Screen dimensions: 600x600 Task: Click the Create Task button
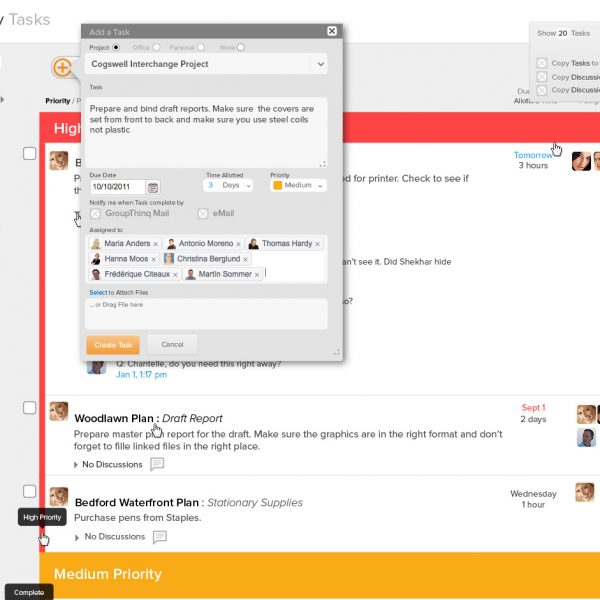[x=113, y=345]
